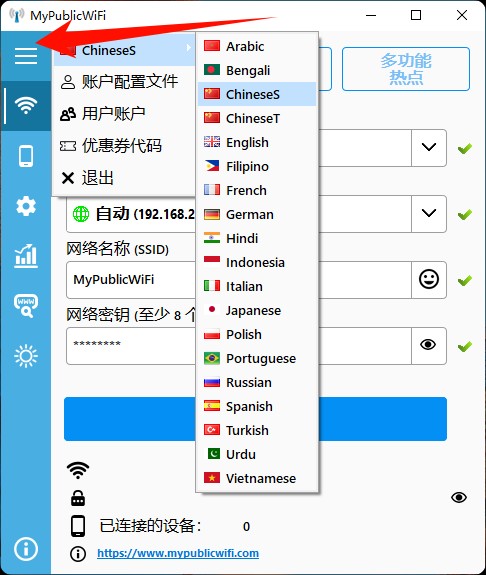Select German language
Screen dimensions: 486x575
pos(257,214)
